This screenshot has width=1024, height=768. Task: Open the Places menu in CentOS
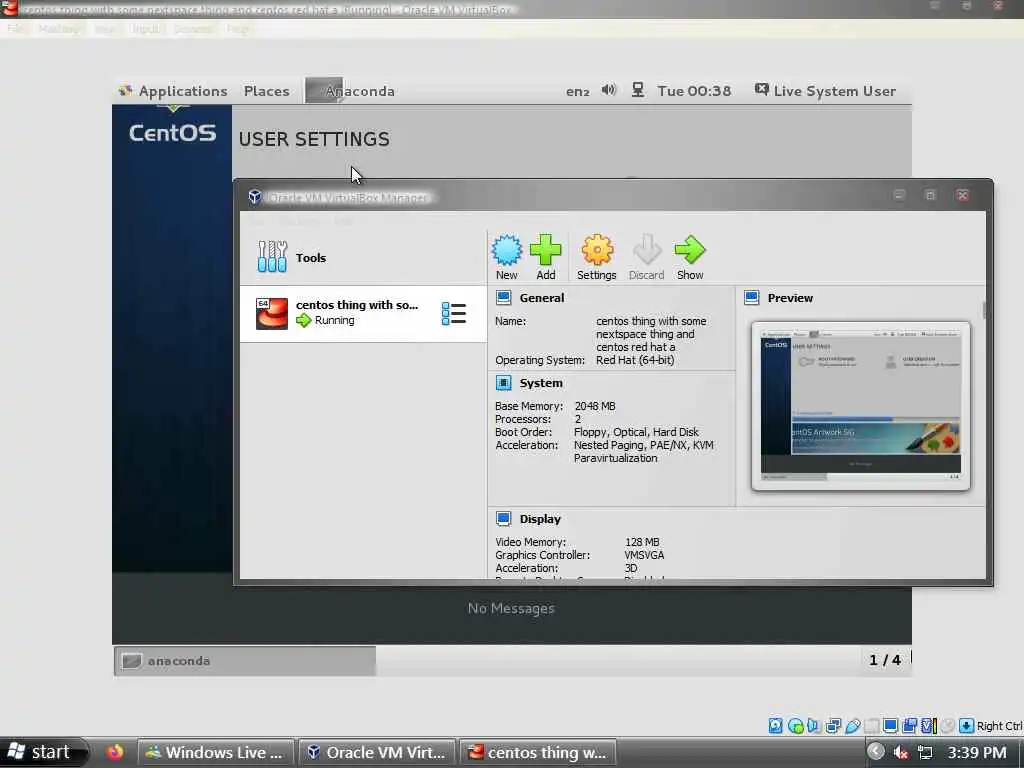266,91
